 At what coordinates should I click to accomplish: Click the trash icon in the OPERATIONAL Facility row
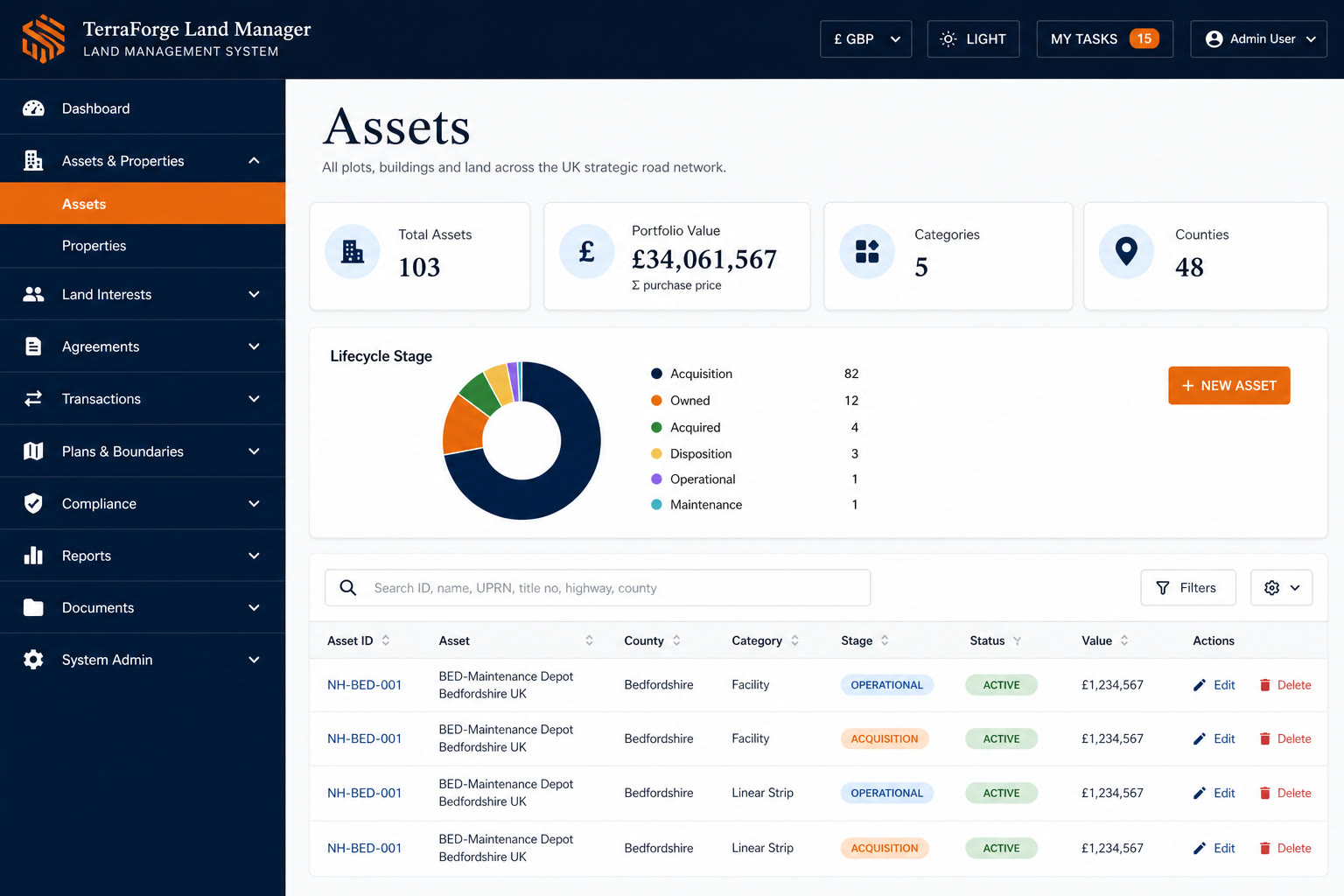click(x=1264, y=685)
